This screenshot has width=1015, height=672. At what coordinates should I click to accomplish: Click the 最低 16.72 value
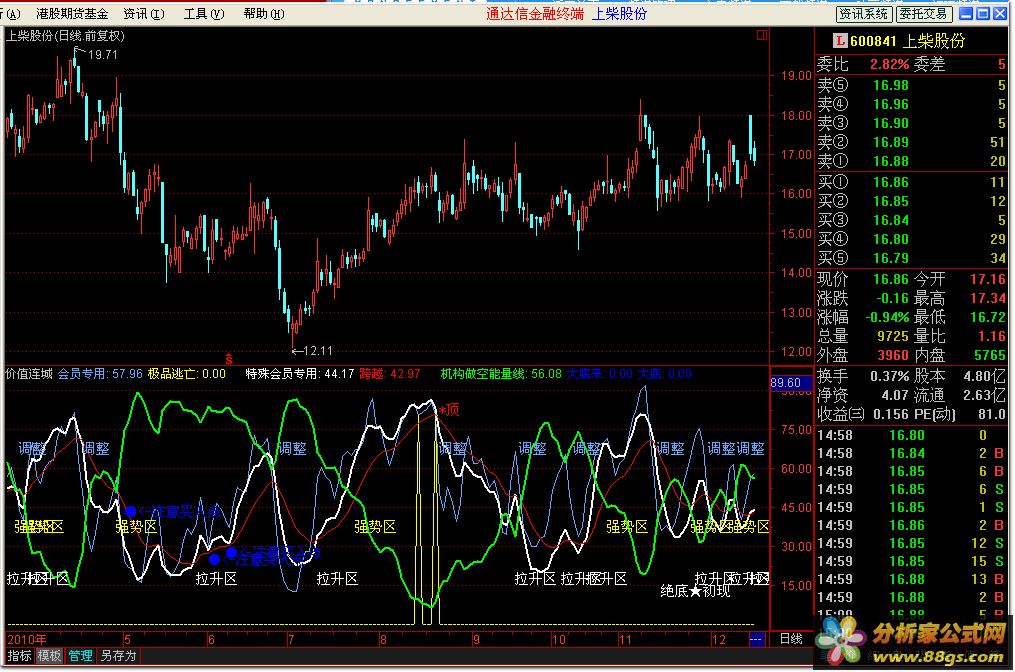click(x=988, y=317)
